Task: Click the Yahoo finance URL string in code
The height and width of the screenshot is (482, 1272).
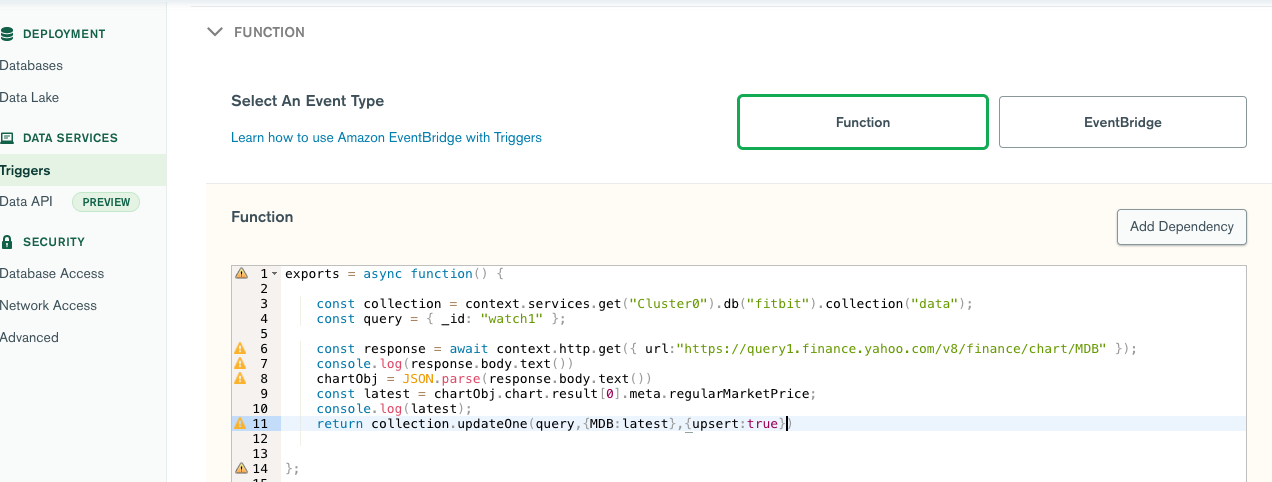Action: [x=891, y=349]
